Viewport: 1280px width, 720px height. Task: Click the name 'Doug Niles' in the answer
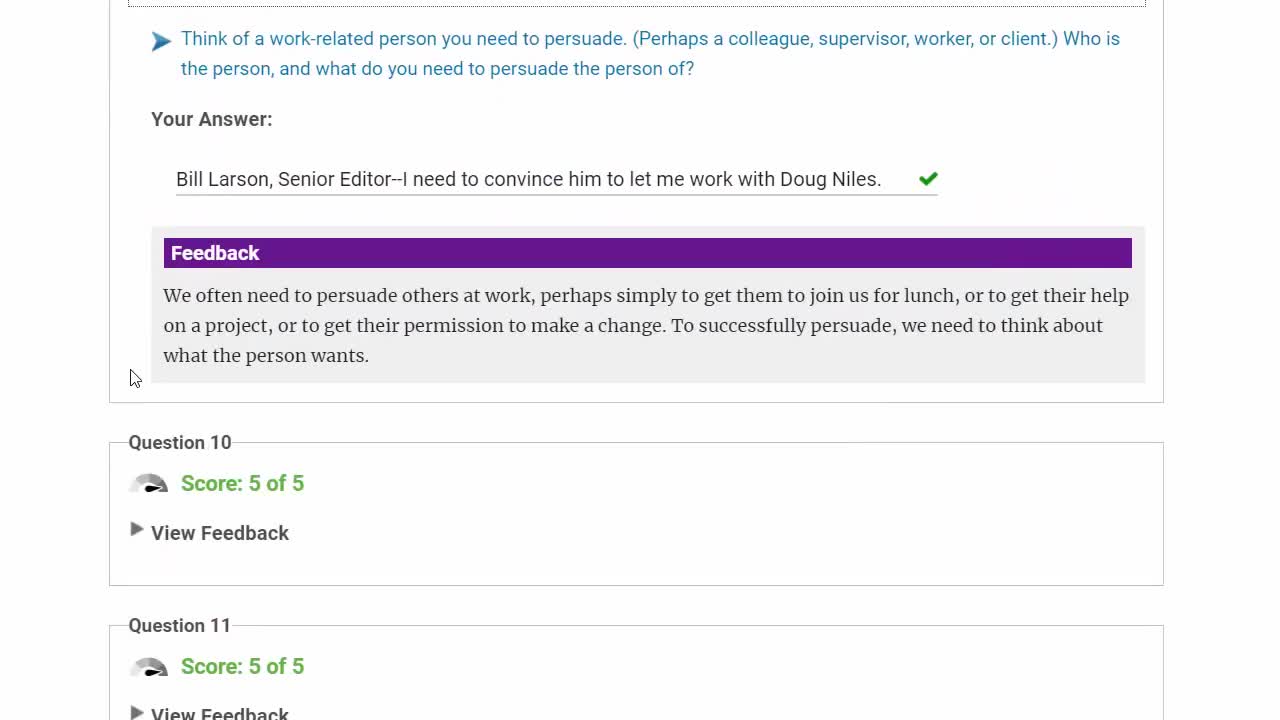(x=830, y=180)
